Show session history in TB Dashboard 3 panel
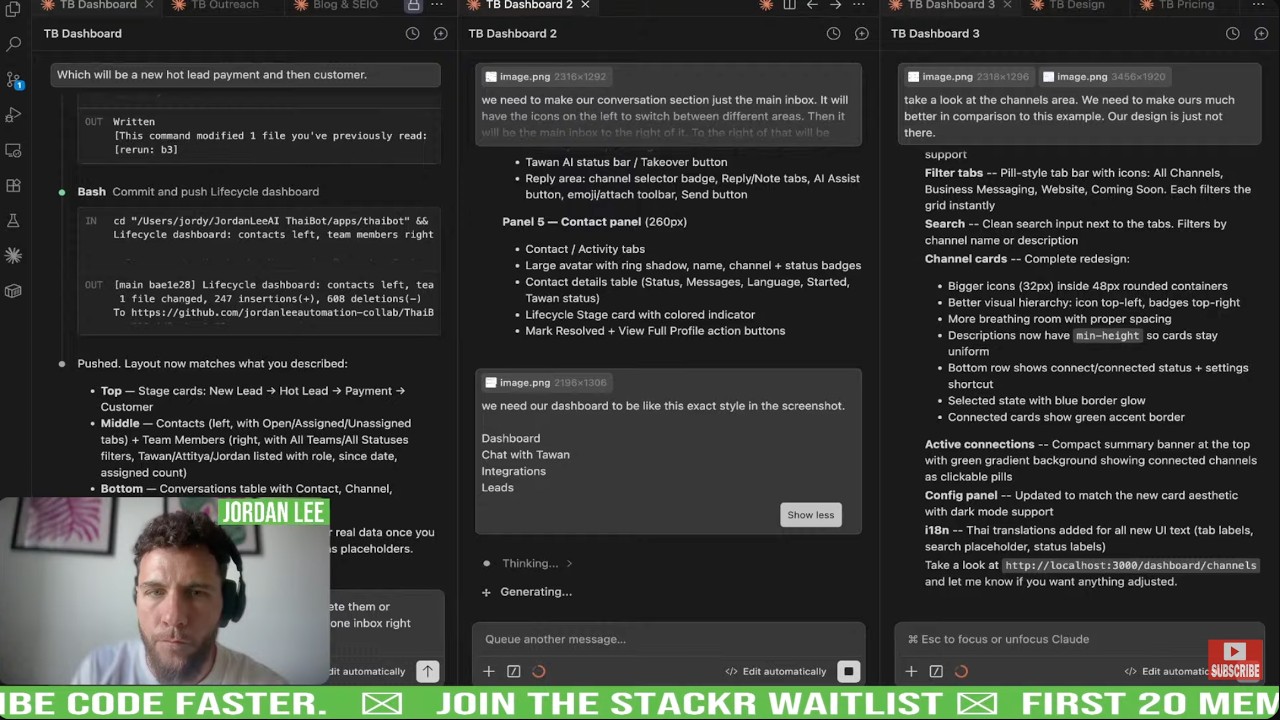Screen dimensions: 1280x720 (x=1232, y=33)
